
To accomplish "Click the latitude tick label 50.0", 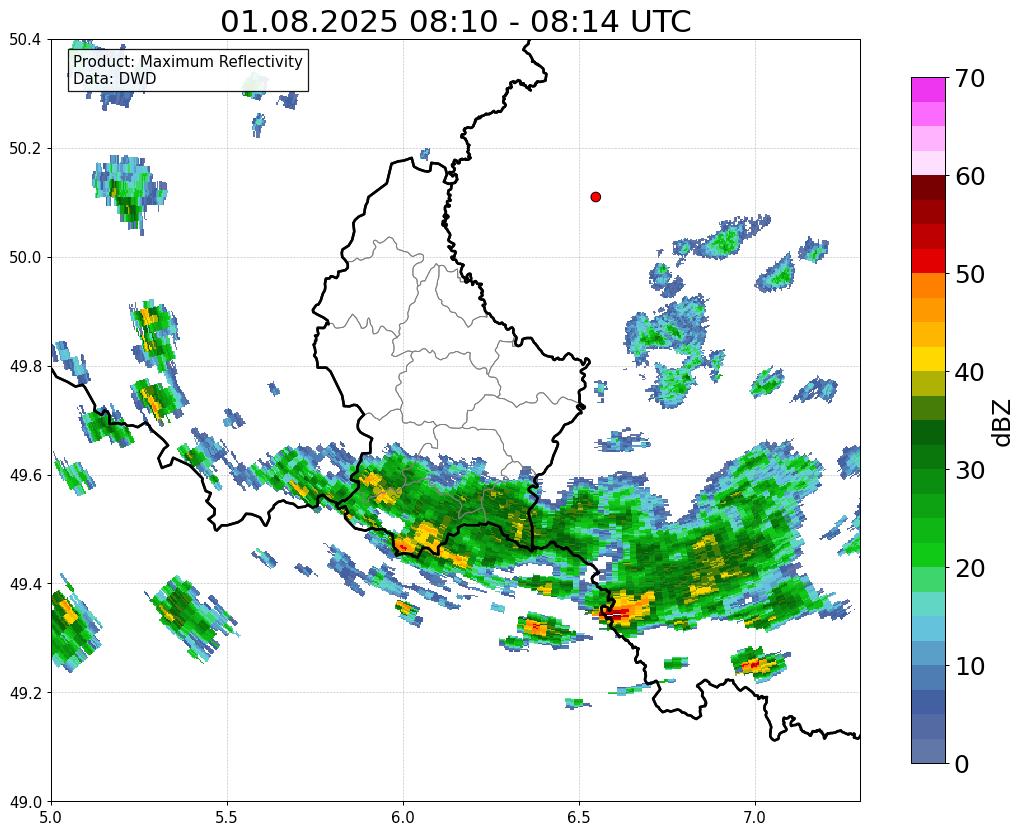I will tap(25, 258).
